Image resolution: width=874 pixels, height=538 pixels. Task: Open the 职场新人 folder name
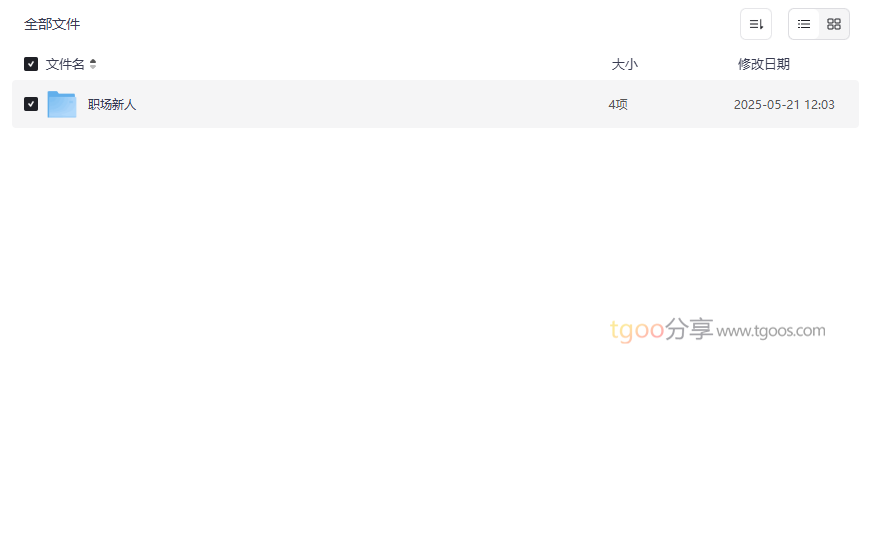click(112, 104)
